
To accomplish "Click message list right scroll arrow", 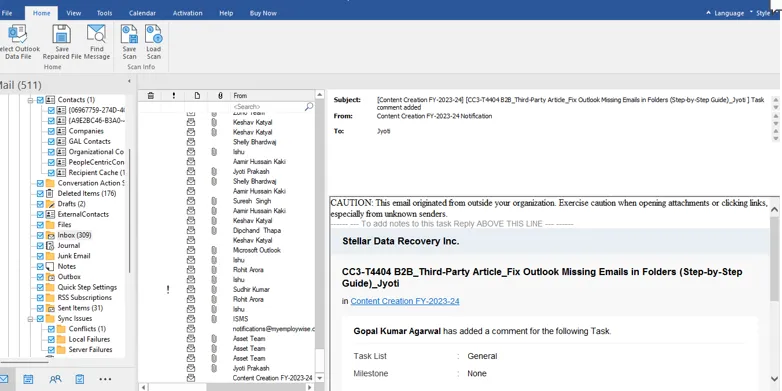I will [309, 387].
